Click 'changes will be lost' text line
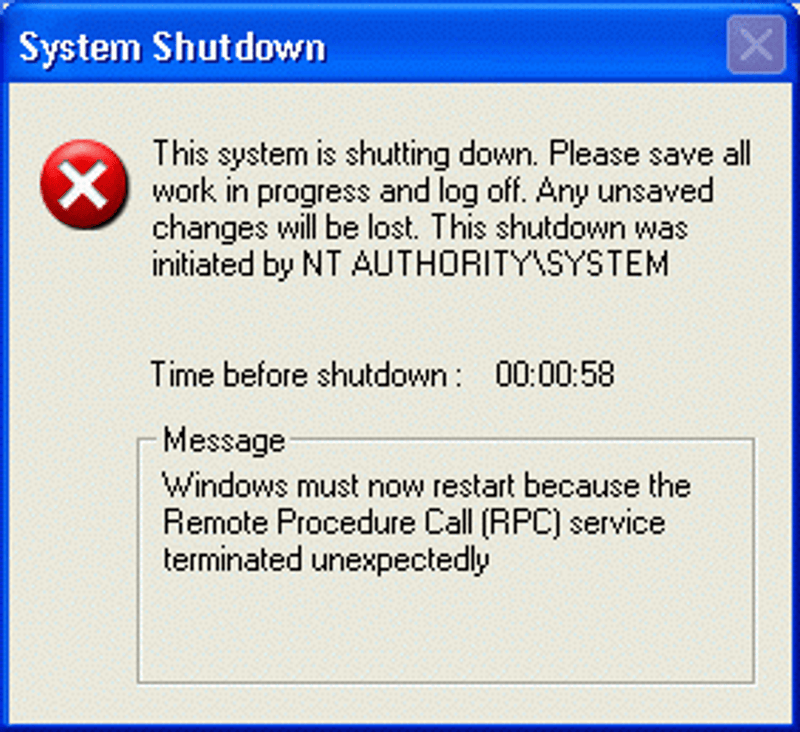 [x=285, y=228]
